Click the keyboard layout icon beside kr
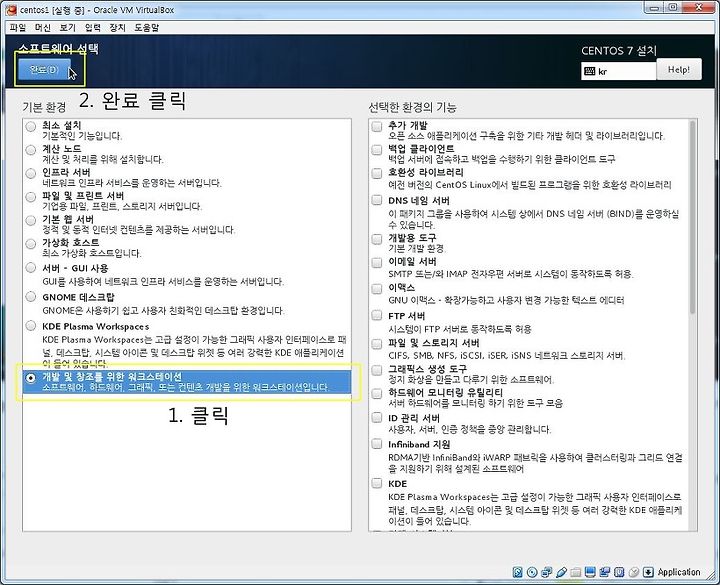 point(589,71)
